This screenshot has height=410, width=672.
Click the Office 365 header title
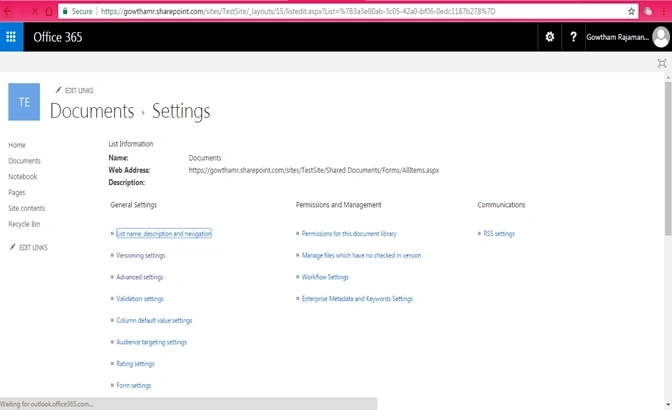tap(58, 37)
